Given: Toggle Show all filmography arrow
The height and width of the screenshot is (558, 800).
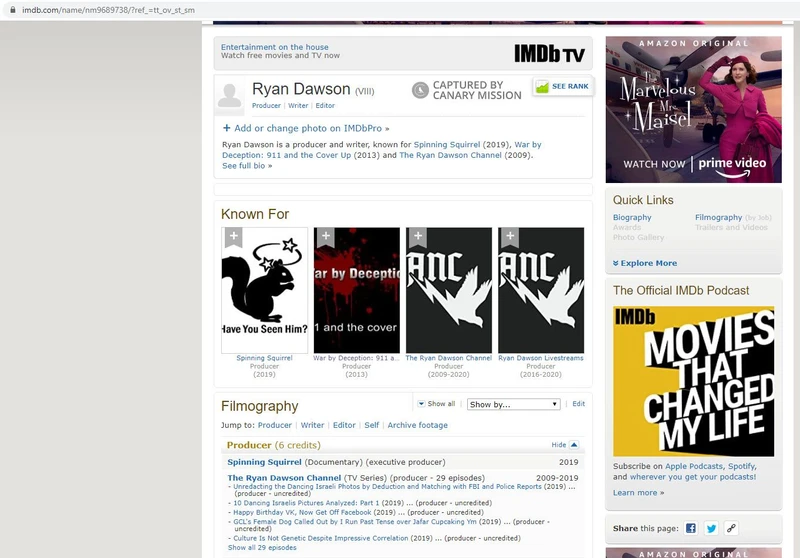Looking at the screenshot, I should point(421,403).
